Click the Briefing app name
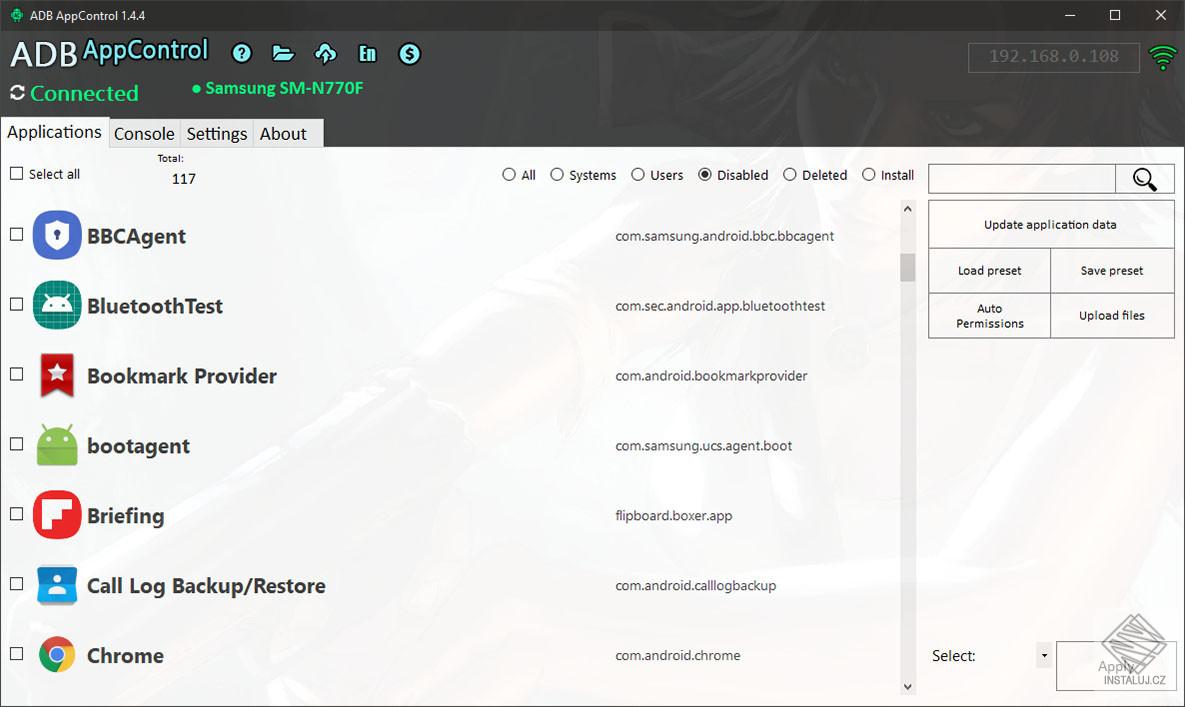 pos(125,516)
